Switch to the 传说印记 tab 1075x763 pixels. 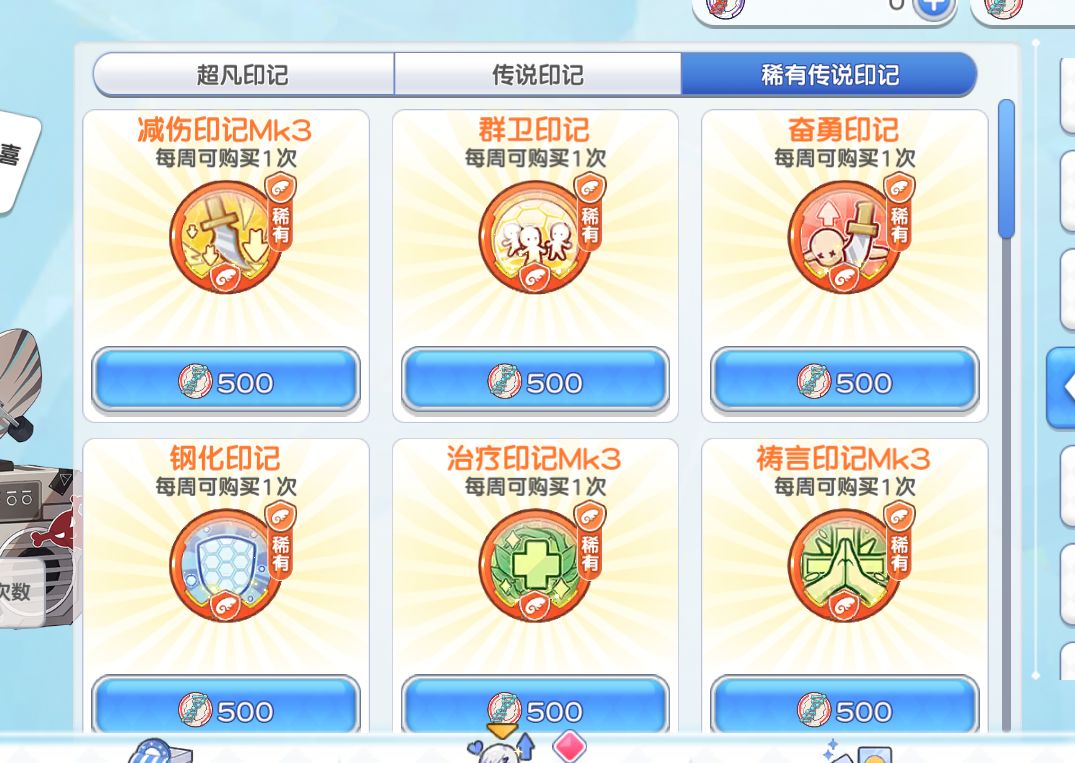538,74
